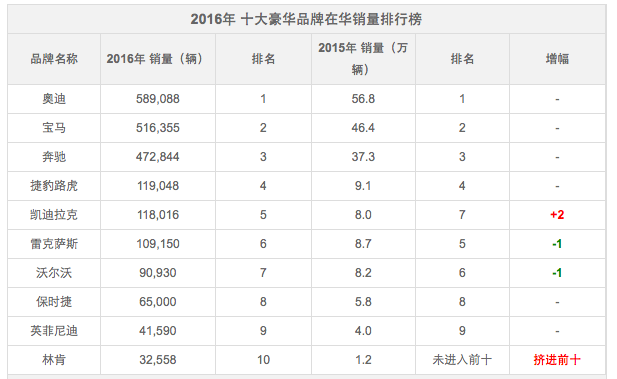The width and height of the screenshot is (617, 379).
Task: Click the red 挤进前十 text
Action: 557,360
